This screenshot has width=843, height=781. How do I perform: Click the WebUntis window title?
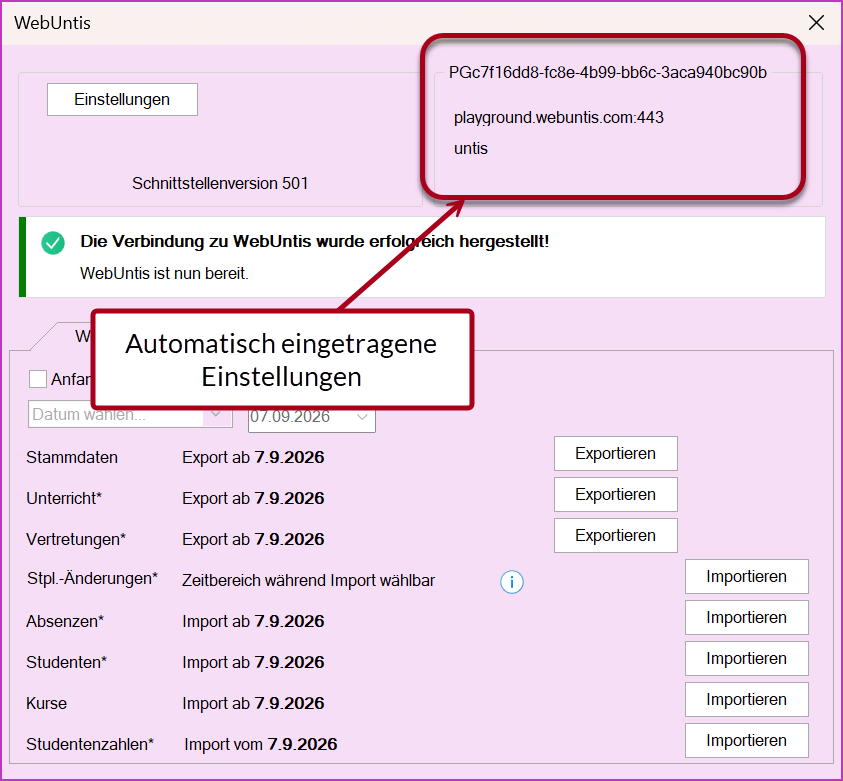pos(52,23)
